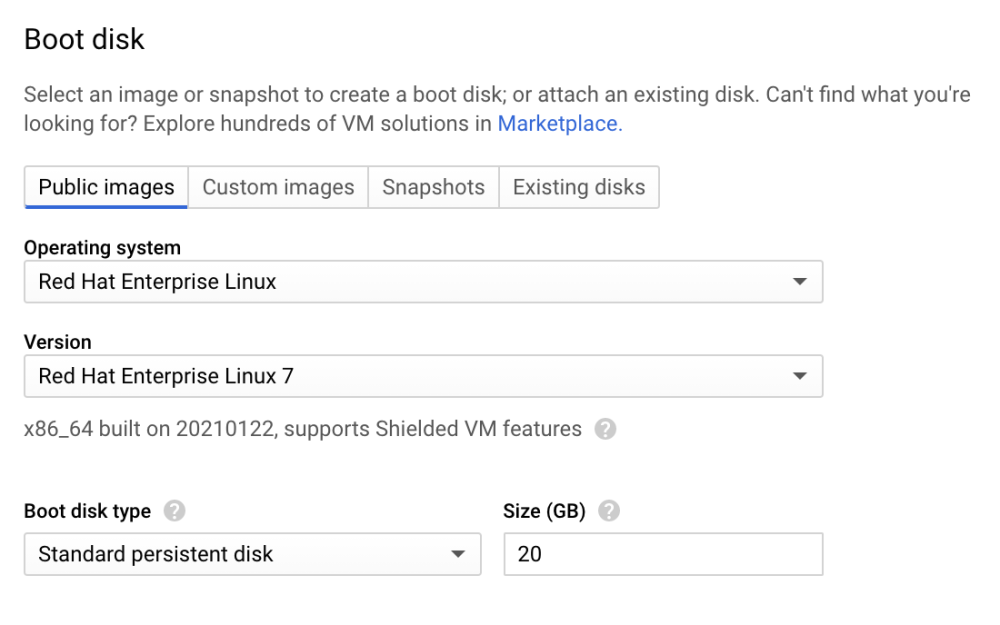Viewport: 1000px width, 625px height.
Task: Click help icon beside Shielded VM features
Action: point(605,430)
